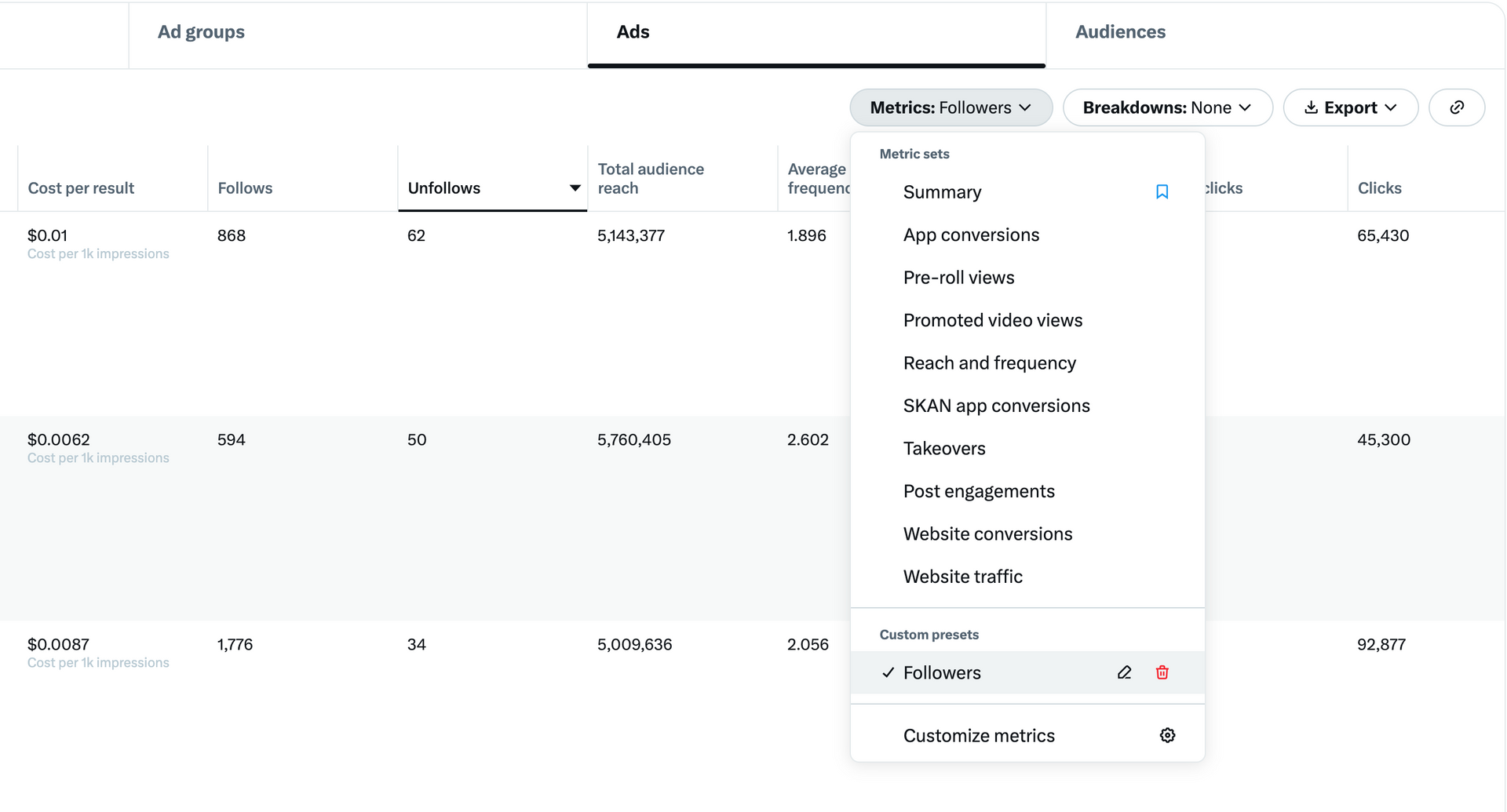This screenshot has height=812, width=1507.
Task: Open the Unfollows column sort menu
Action: click(575, 188)
